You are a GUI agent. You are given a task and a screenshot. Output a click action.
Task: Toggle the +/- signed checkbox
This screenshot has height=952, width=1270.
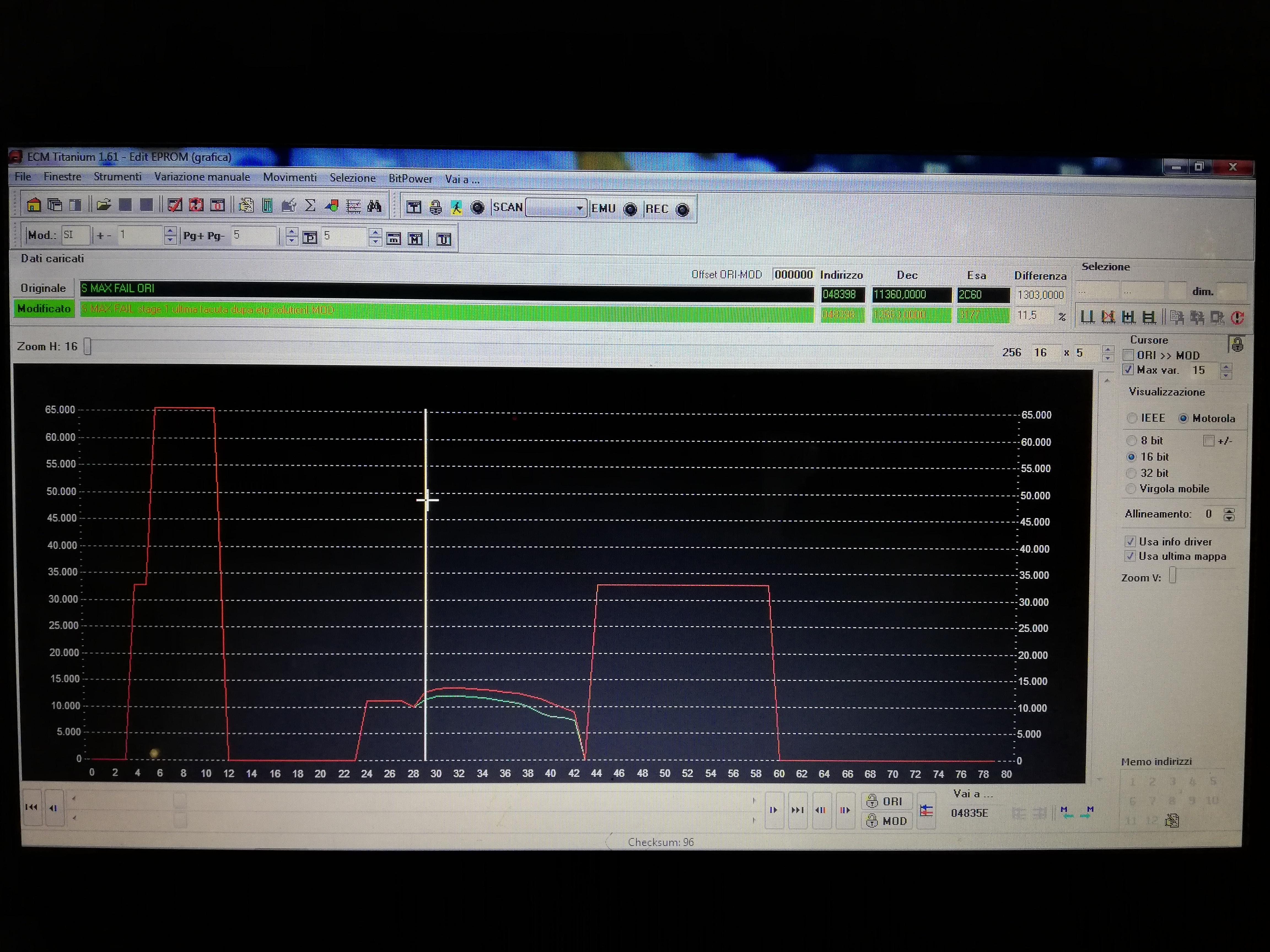click(1209, 441)
